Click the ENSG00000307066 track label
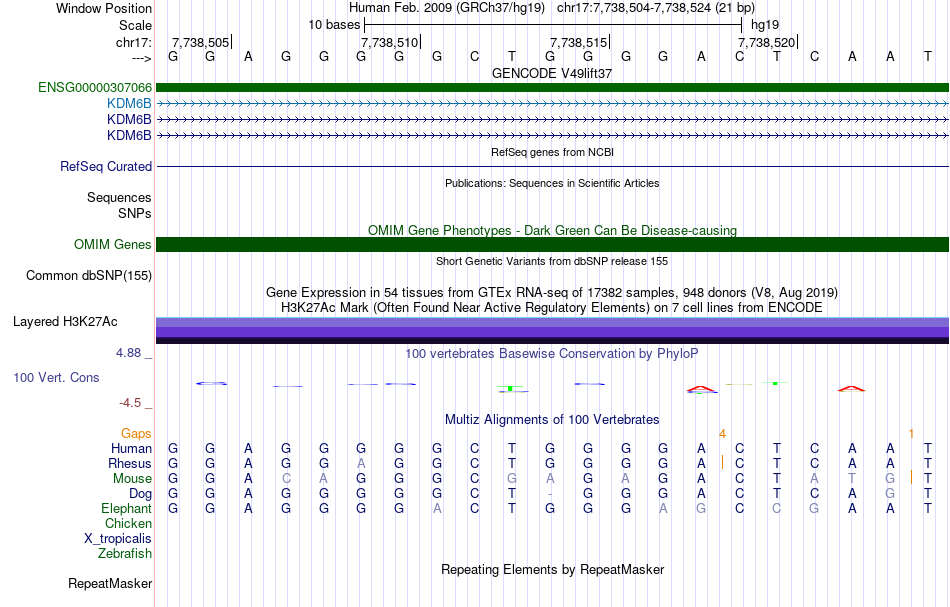 (95, 88)
